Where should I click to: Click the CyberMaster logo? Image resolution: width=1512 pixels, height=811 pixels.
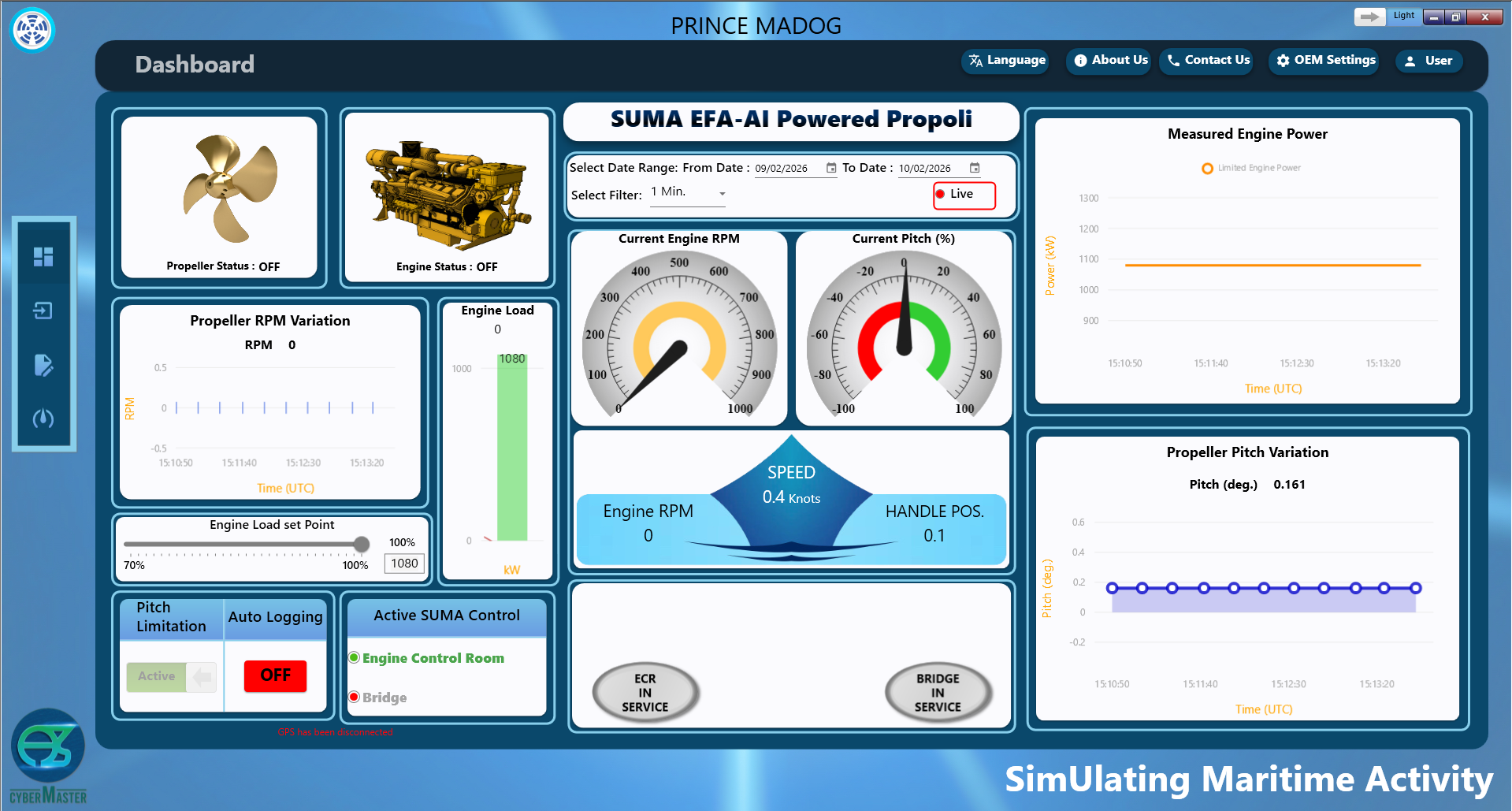(x=48, y=757)
